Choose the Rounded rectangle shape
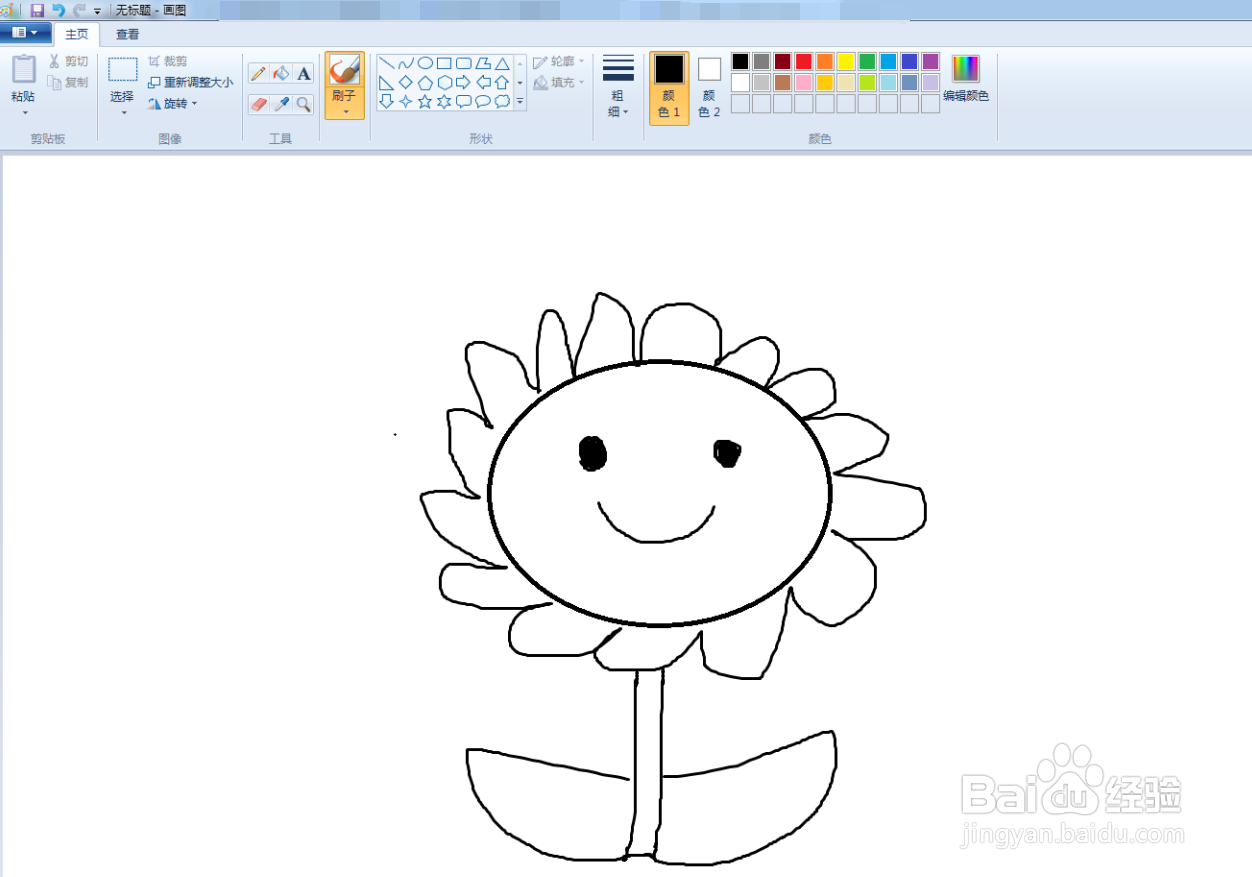Screen dimensions: 1252x877 [x=463, y=63]
